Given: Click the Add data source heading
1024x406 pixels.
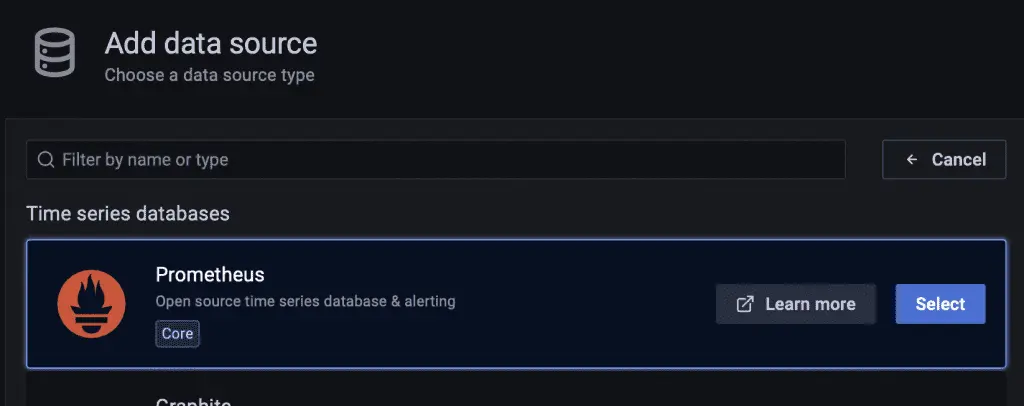Looking at the screenshot, I should (x=211, y=44).
